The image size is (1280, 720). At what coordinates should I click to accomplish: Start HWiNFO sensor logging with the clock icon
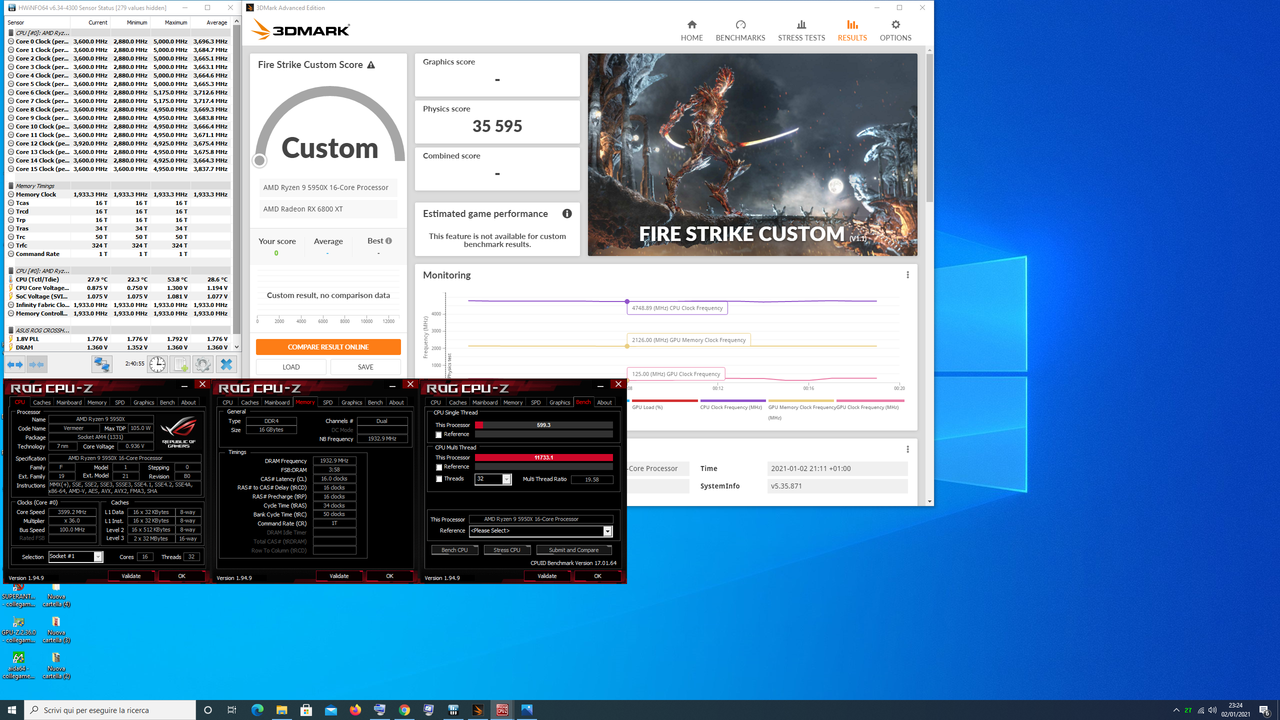coord(157,364)
